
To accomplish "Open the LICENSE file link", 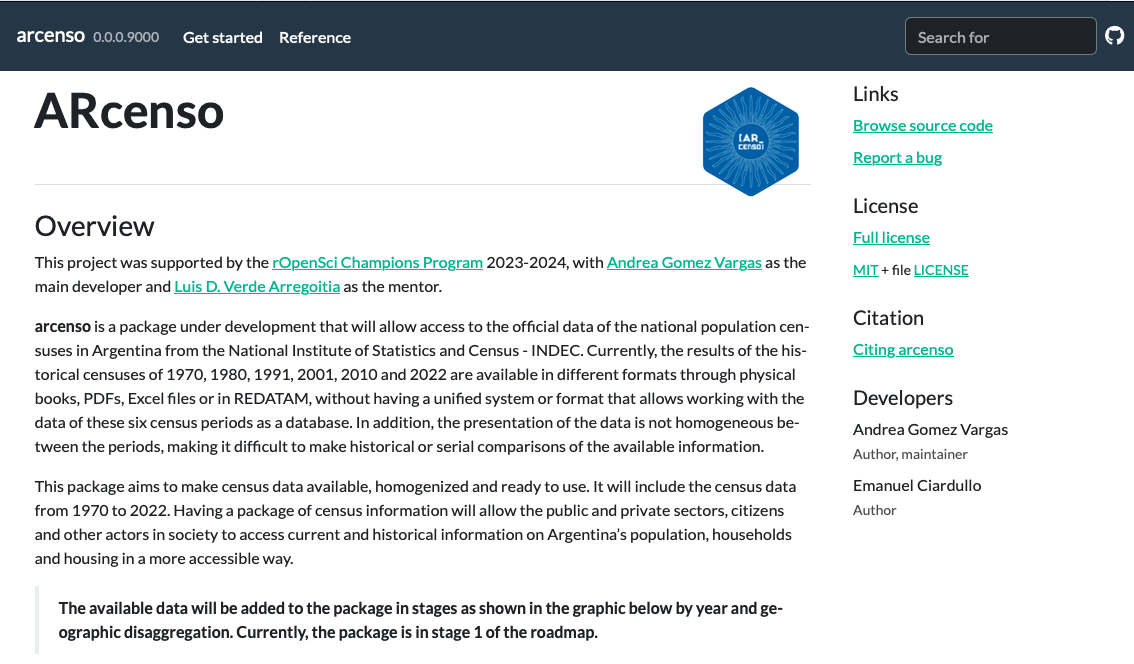I will point(940,270).
